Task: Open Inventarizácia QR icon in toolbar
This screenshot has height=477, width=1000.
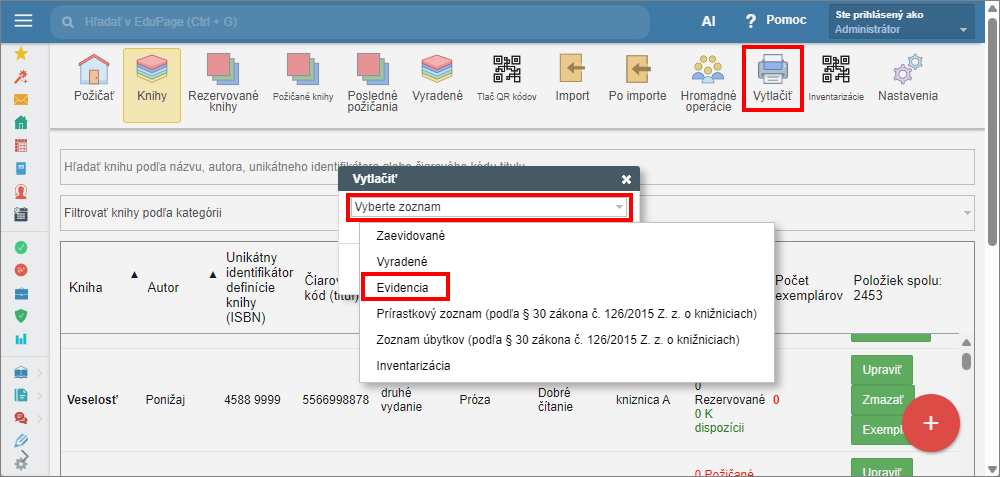Action: coord(835,77)
